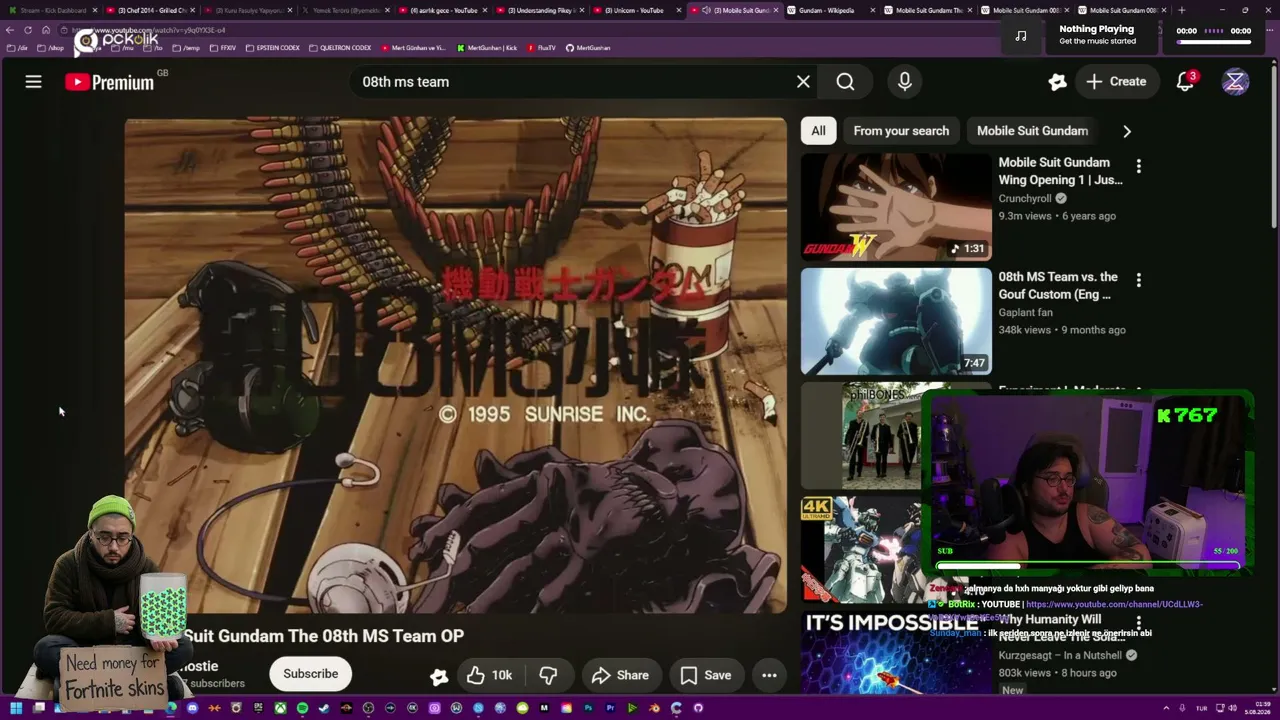Select the All filter chip
The width and height of the screenshot is (1280, 720).
(x=818, y=131)
